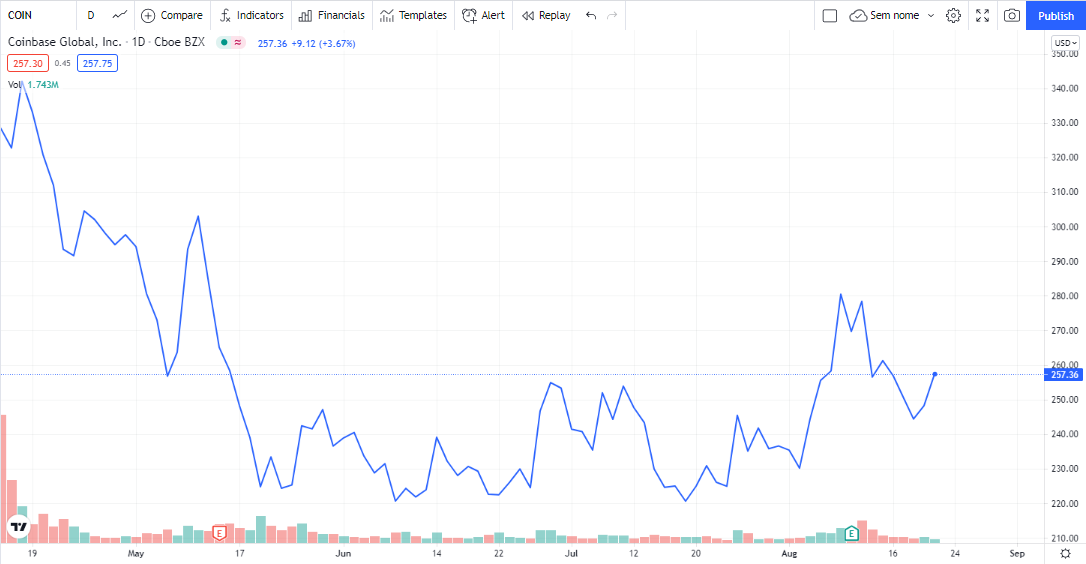
Task: Open chart settings gear
Action: (x=954, y=15)
